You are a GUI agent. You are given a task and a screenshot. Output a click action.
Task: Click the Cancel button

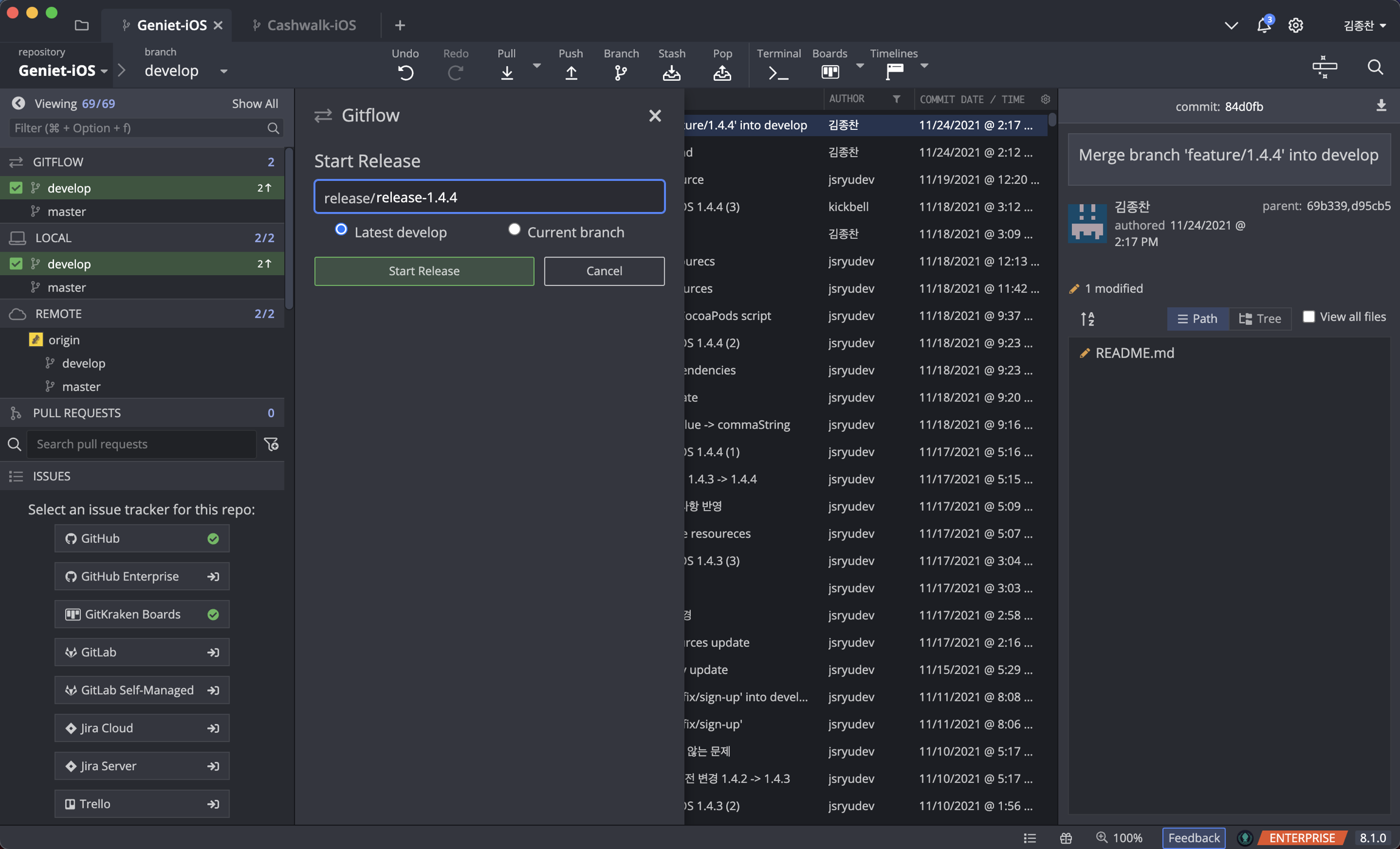[x=603, y=271]
